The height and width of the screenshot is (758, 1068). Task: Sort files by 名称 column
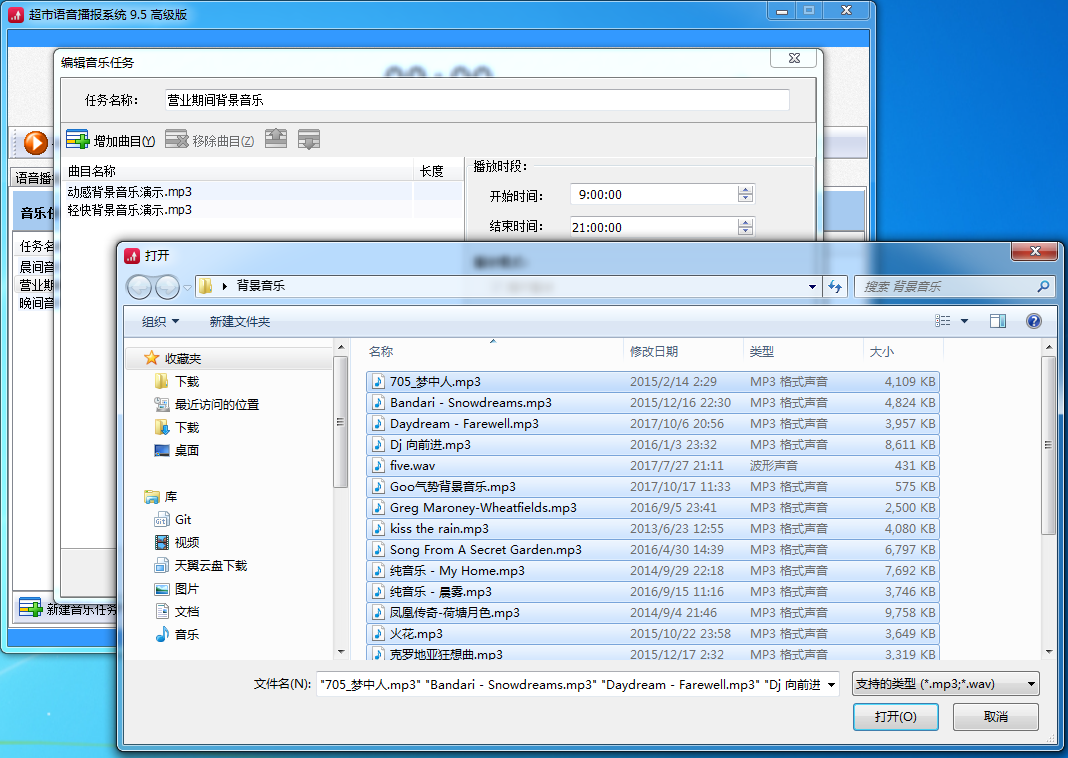[494, 351]
